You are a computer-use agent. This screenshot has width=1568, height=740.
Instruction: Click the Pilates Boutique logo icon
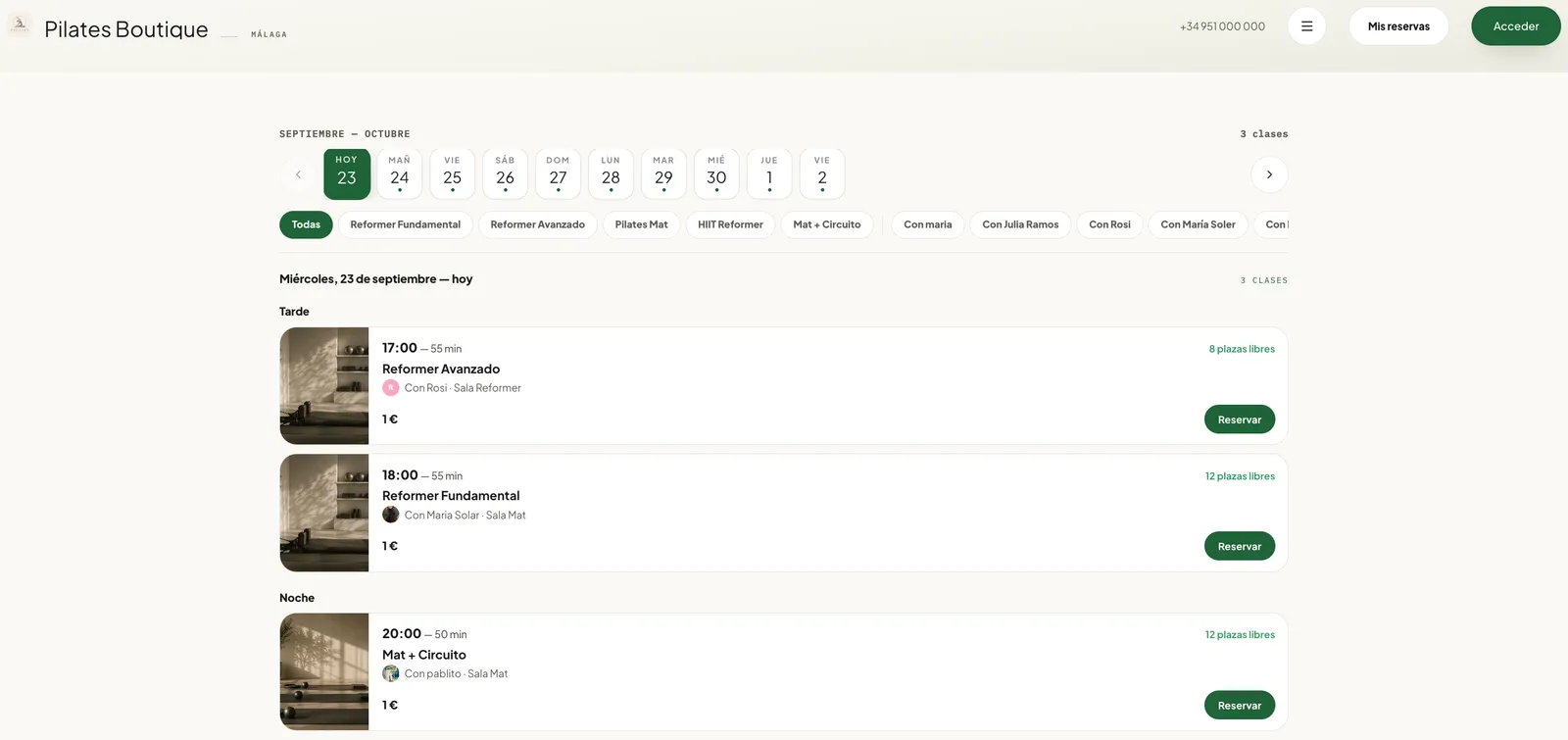point(20,25)
